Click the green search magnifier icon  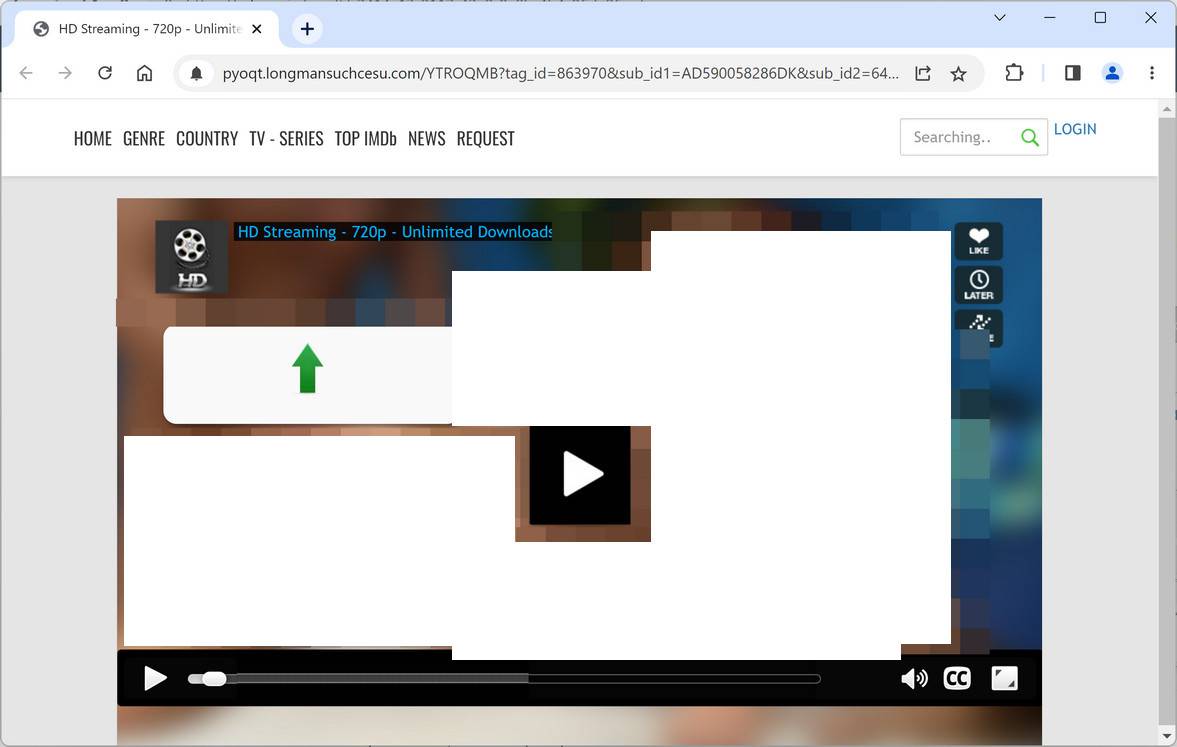[x=1029, y=137]
